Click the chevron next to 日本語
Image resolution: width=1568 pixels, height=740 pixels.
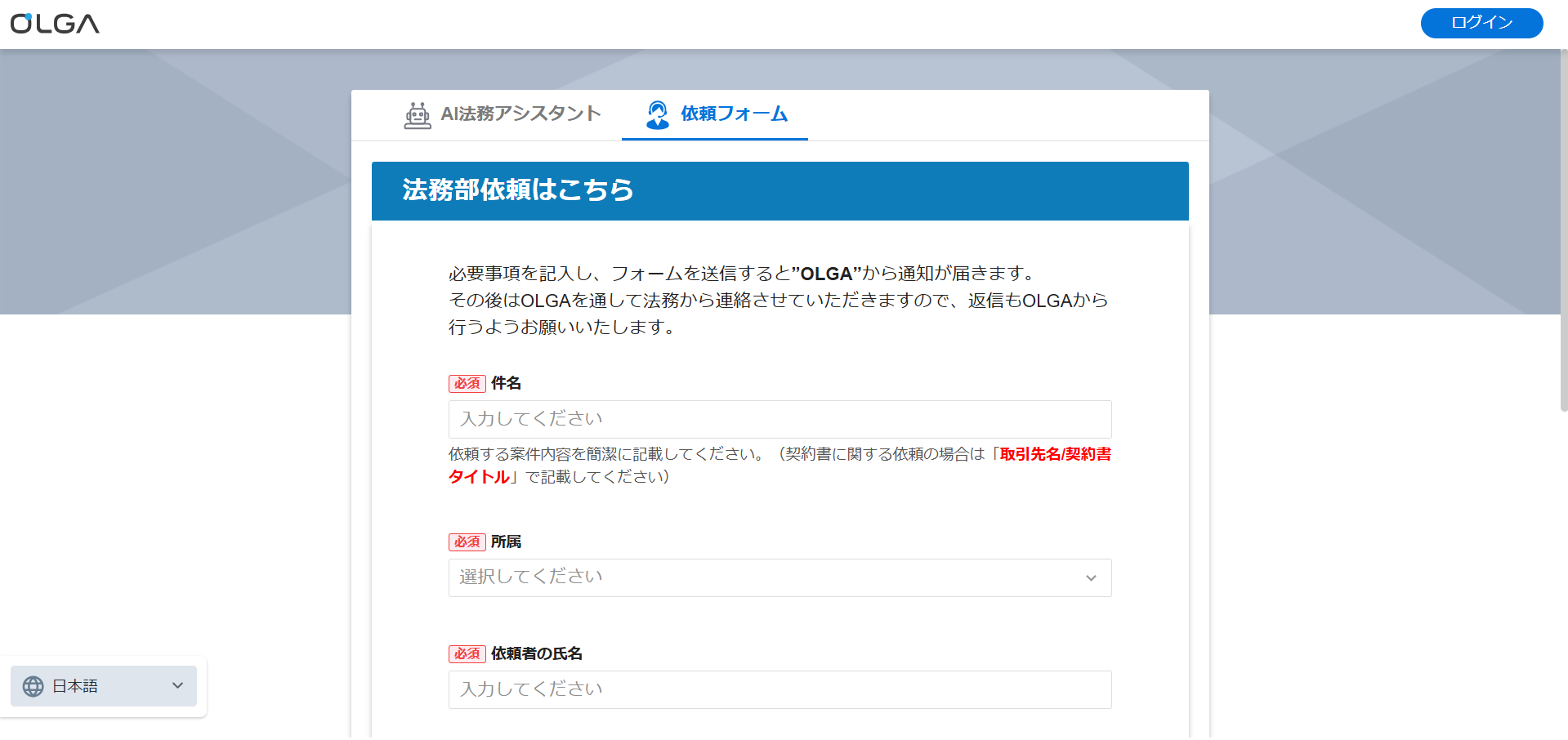[177, 686]
